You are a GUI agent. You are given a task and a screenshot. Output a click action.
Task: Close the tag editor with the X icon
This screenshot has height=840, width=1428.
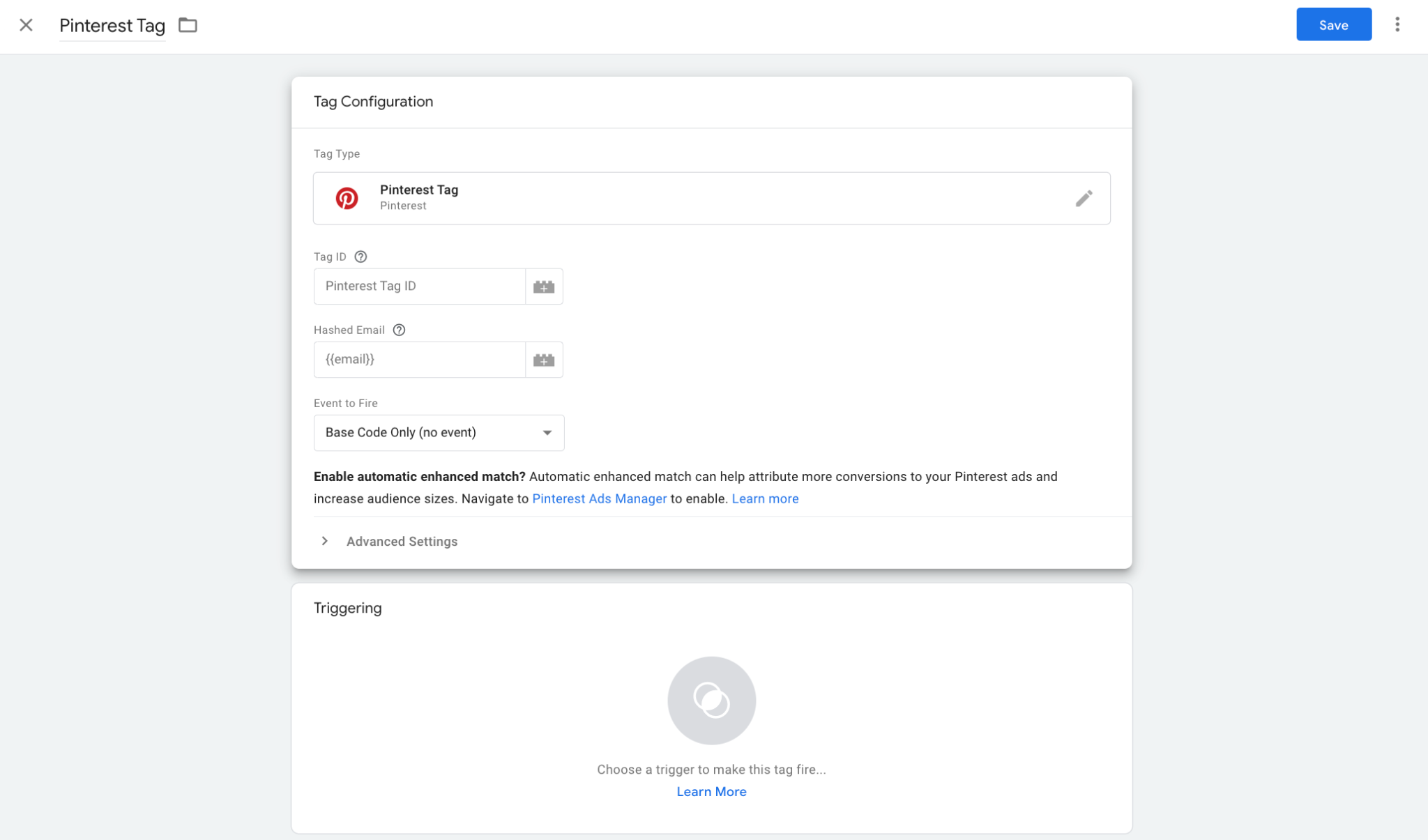point(26,25)
